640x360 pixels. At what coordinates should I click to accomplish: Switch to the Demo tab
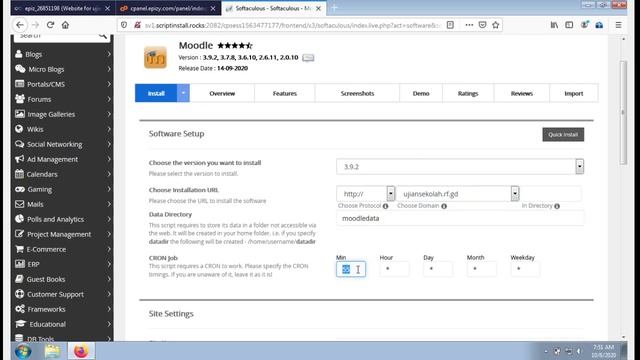[421, 93]
